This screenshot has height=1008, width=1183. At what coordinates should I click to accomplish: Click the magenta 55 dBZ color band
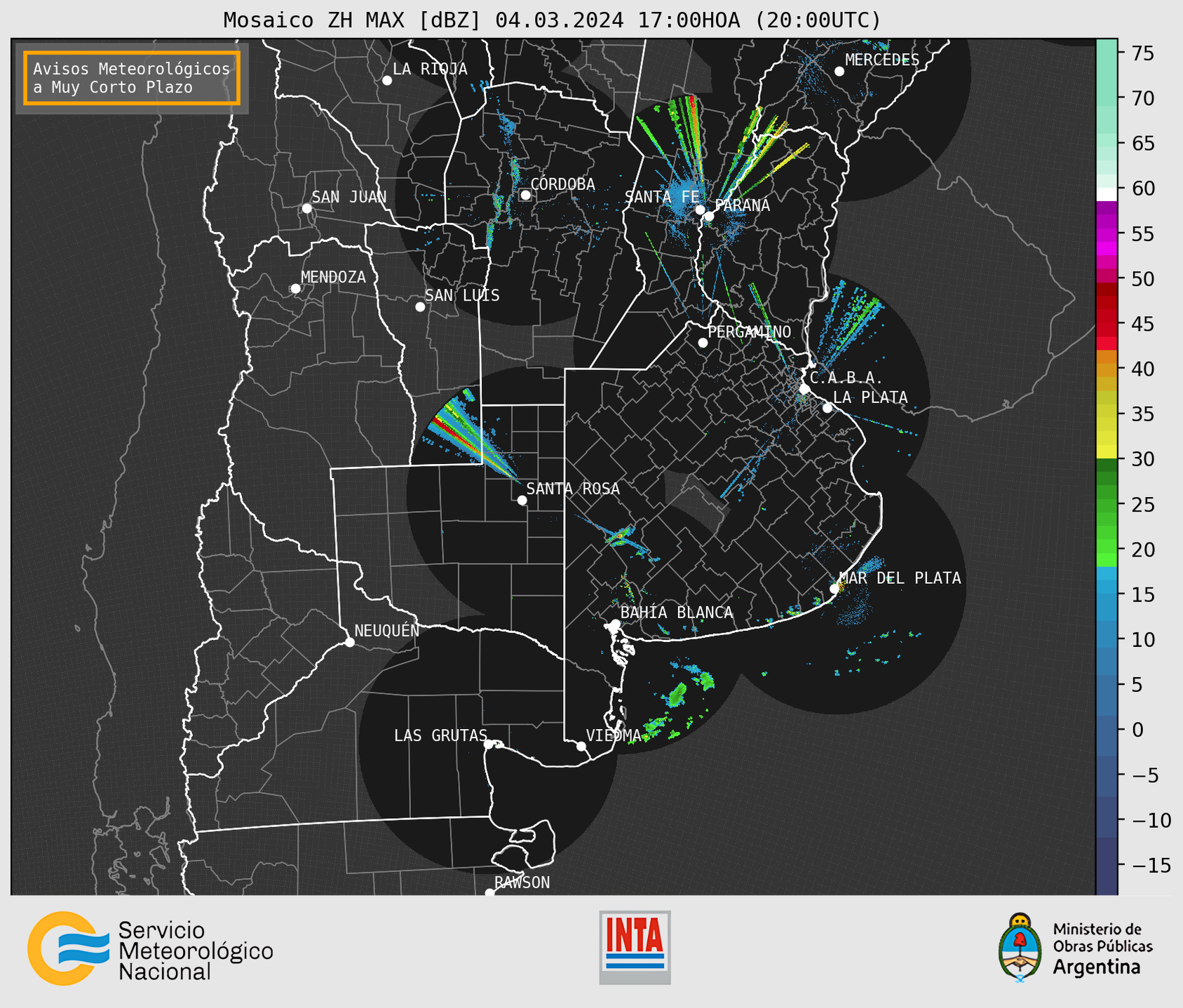tap(1107, 235)
